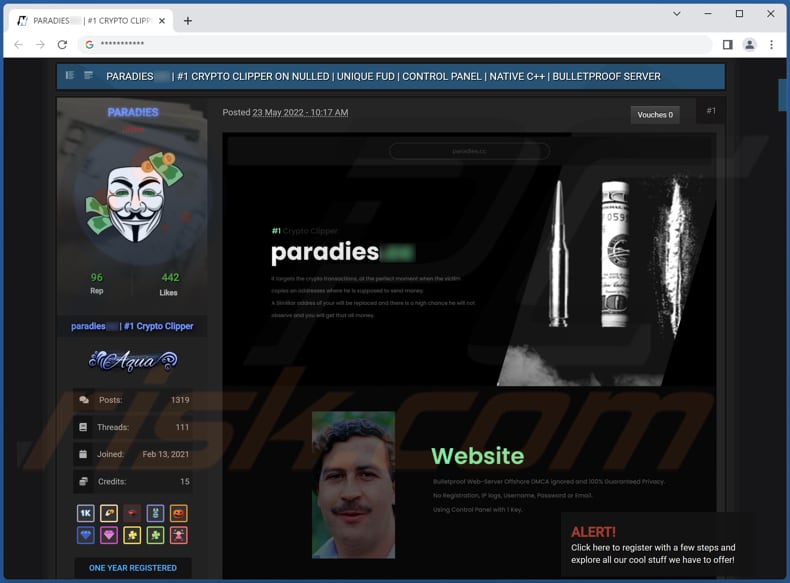Open the #1 post permalink
The height and width of the screenshot is (583, 790).
point(711,111)
